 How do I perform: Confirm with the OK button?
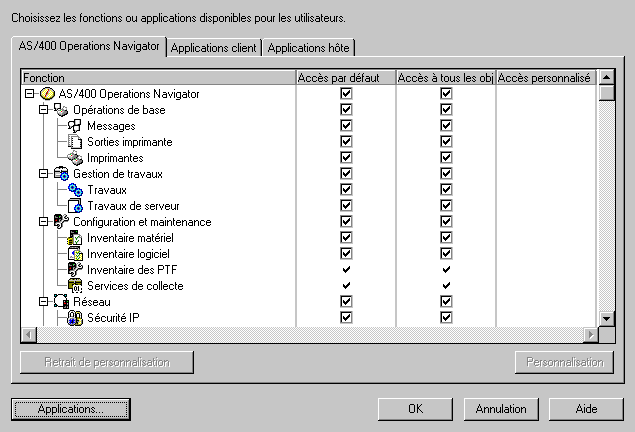416,409
